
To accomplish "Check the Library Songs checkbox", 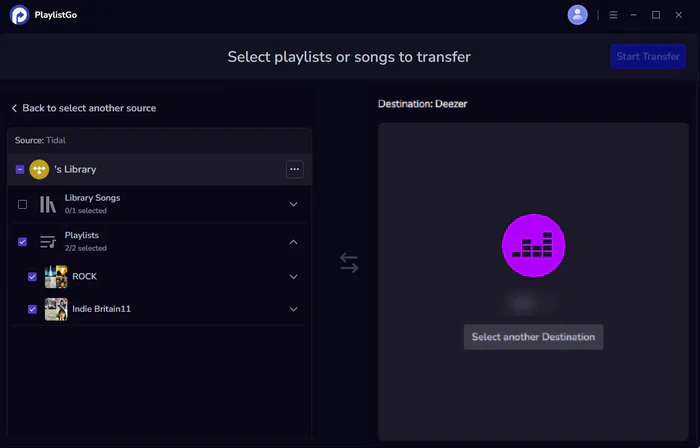I will (22, 204).
